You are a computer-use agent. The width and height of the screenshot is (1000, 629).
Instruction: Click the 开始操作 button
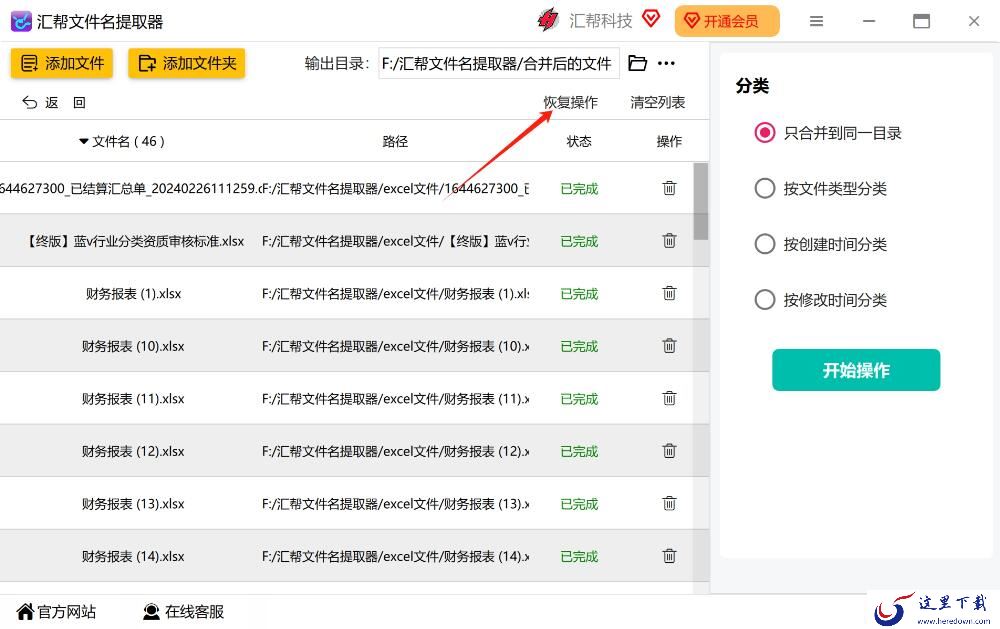[856, 370]
